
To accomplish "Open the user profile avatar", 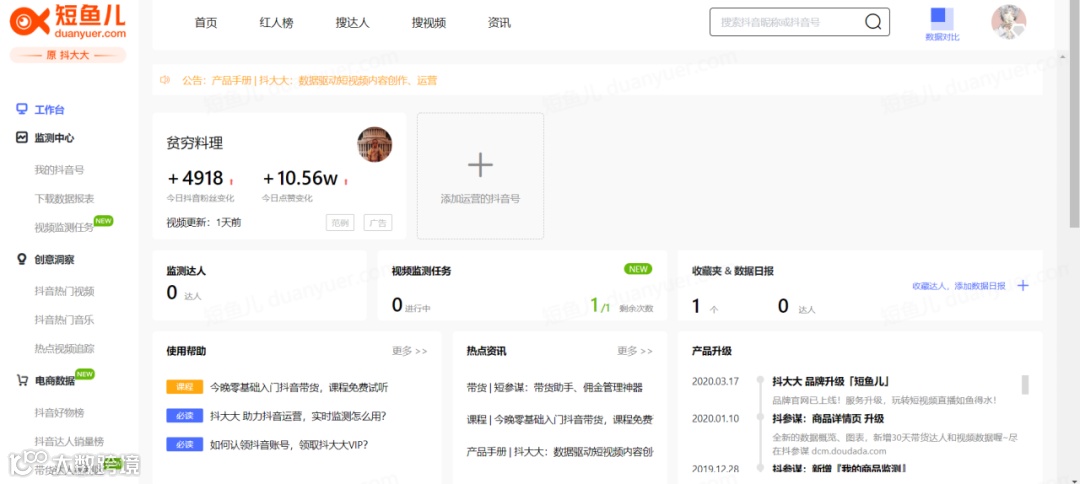I will click(x=1008, y=23).
